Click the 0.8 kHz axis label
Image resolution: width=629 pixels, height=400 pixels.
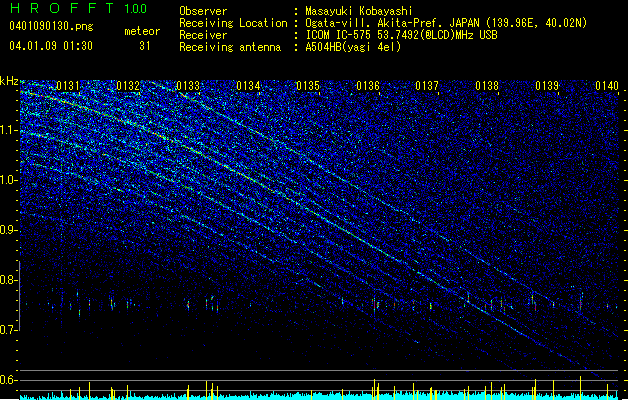9,280
